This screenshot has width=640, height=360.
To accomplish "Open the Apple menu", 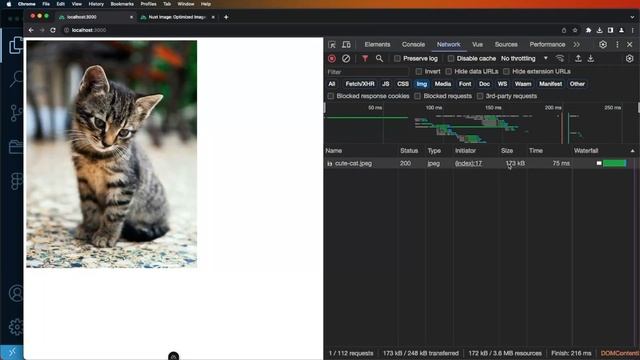I will click(x=9, y=4).
